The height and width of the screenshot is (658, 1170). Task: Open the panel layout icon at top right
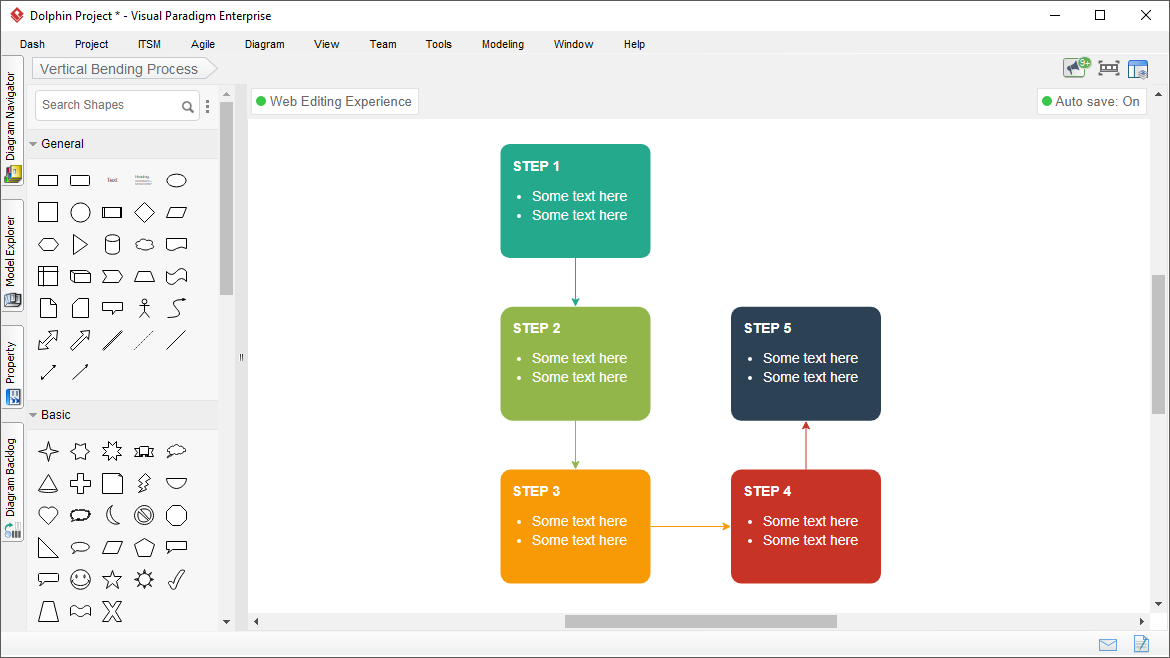click(x=1138, y=69)
